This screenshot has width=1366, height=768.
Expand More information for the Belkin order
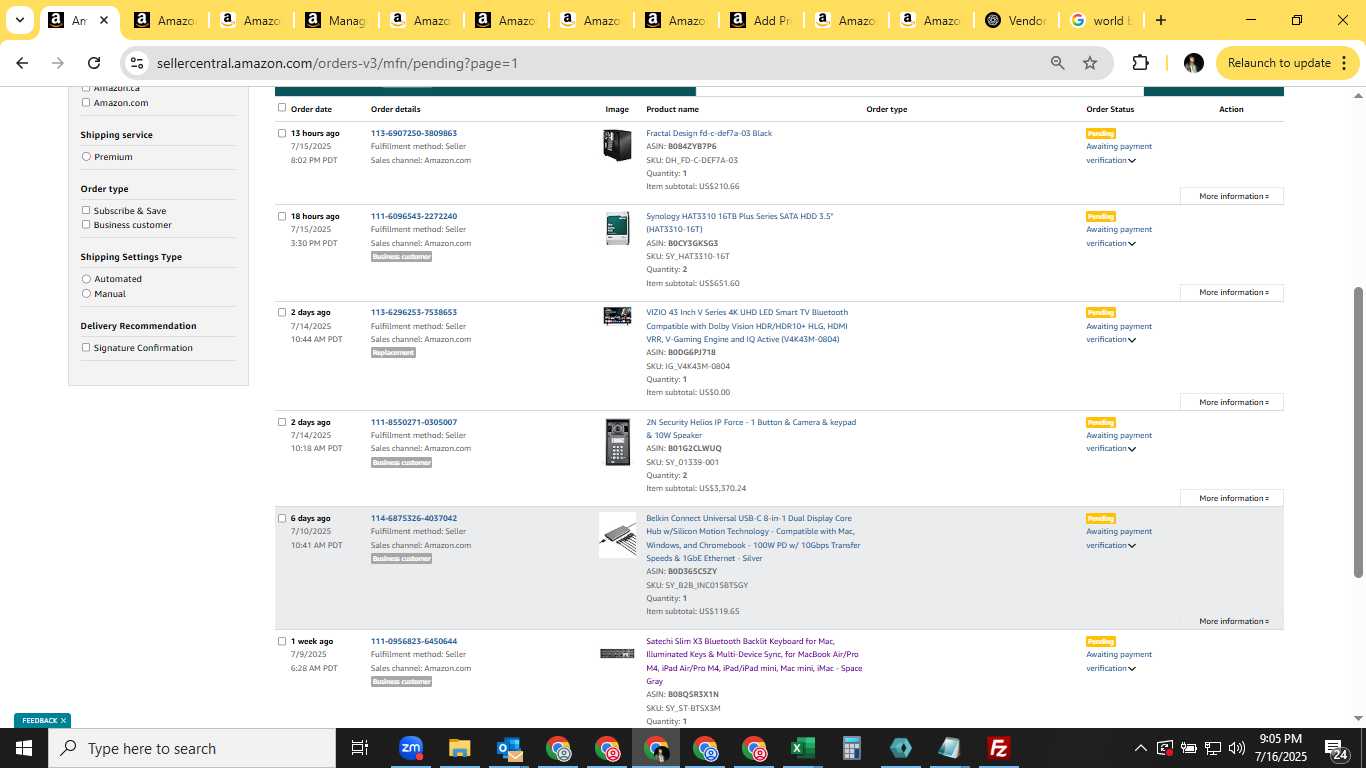coord(1232,621)
